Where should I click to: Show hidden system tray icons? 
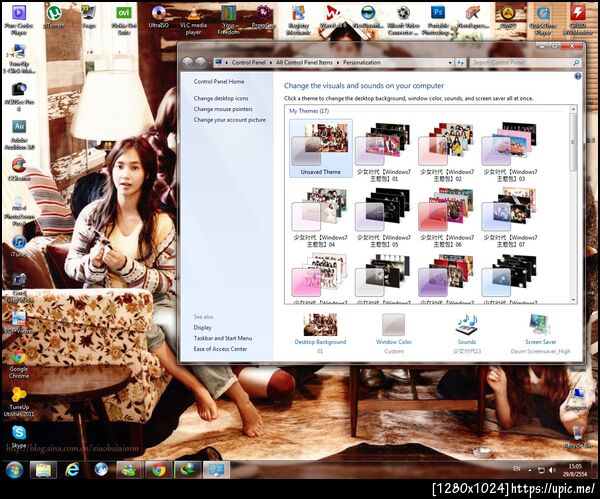coord(530,470)
